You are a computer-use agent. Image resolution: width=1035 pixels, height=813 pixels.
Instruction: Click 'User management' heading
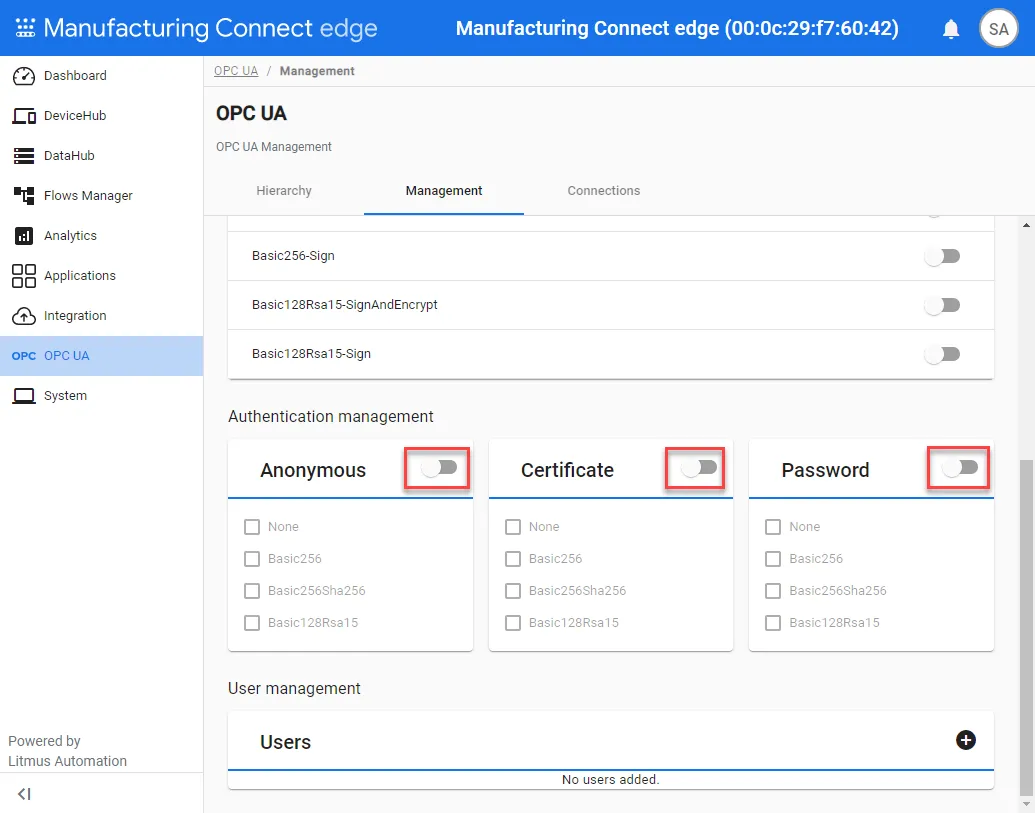tap(294, 689)
